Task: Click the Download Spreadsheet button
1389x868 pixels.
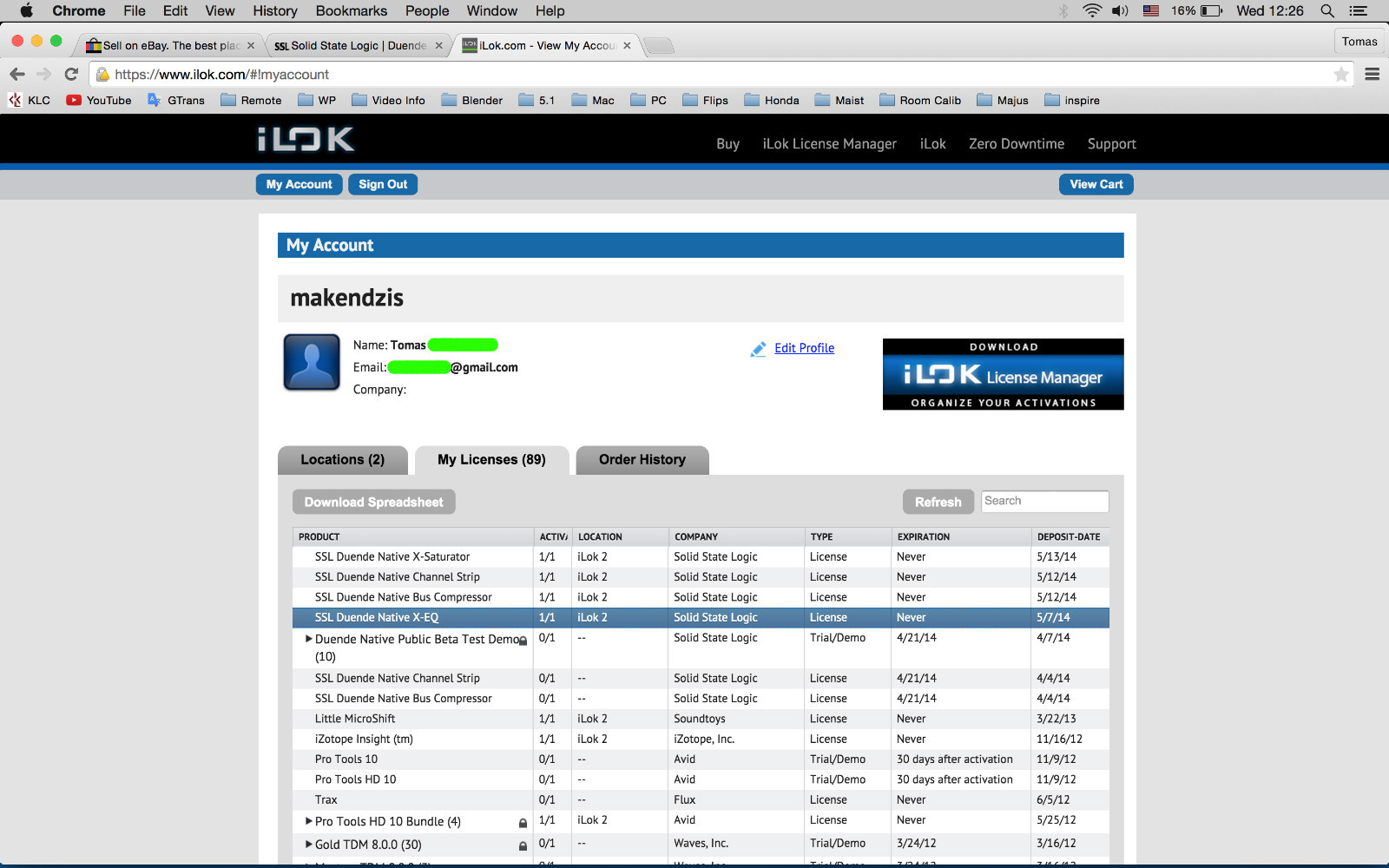Action: (373, 502)
